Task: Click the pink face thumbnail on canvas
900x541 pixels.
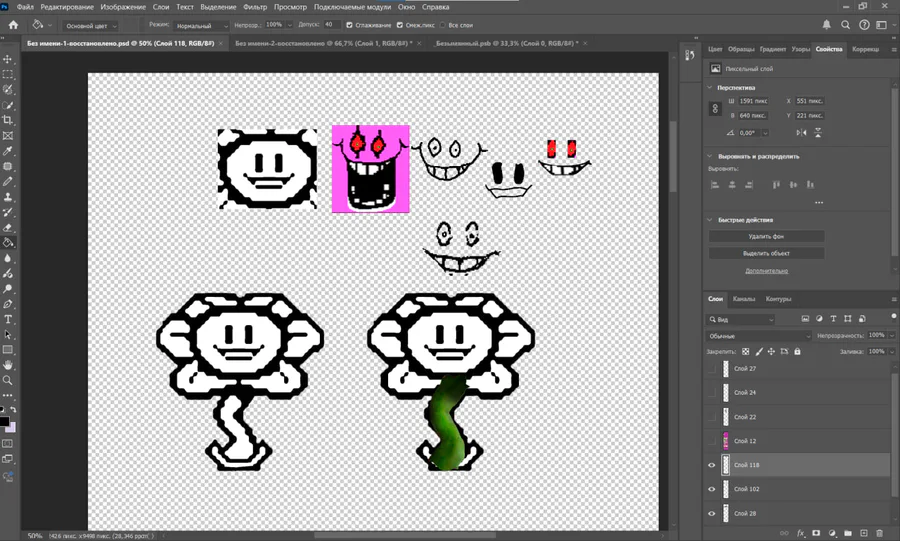Action: point(370,169)
